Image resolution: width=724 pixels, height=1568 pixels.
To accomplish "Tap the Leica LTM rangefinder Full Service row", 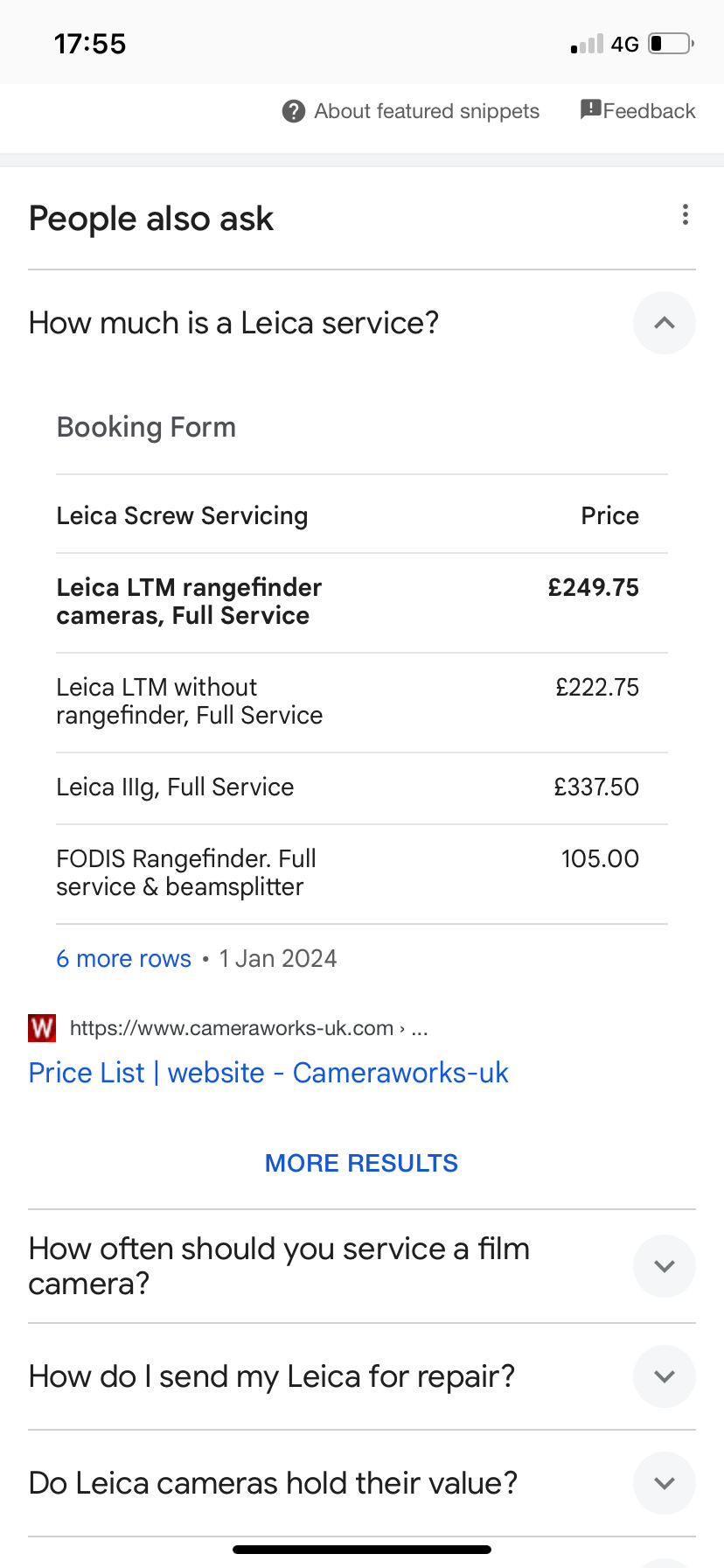I will coord(362,602).
